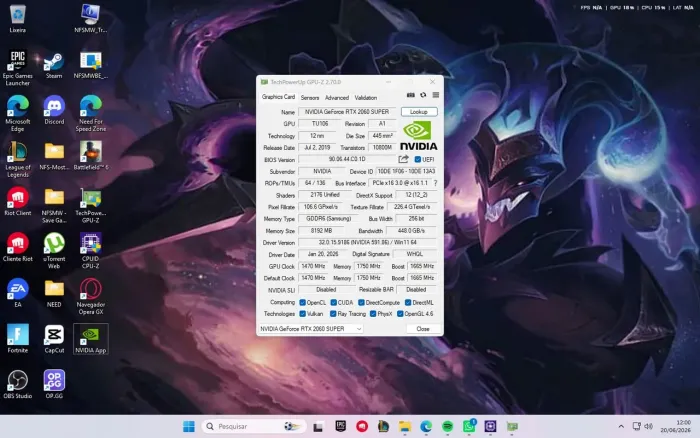This screenshot has width=700, height=438.
Task: Select the Steam desktop shortcut
Action: click(54, 65)
